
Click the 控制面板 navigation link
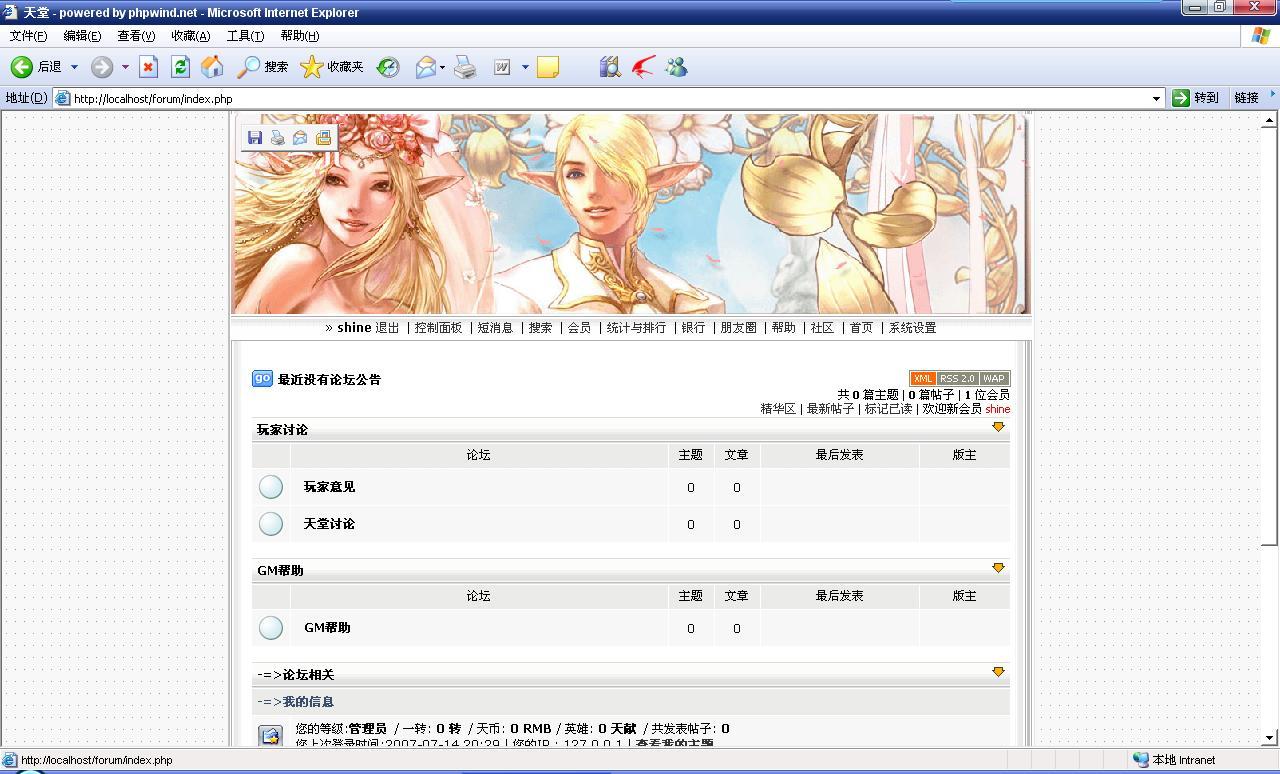438,328
